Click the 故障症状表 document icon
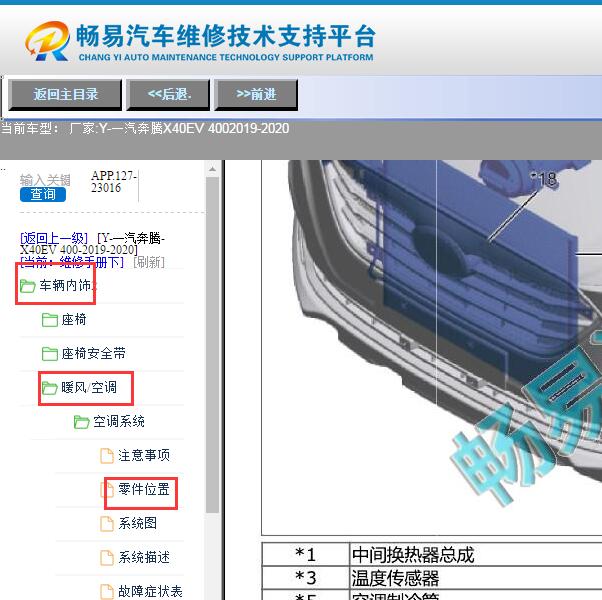The height and width of the screenshot is (600, 602). (107, 591)
